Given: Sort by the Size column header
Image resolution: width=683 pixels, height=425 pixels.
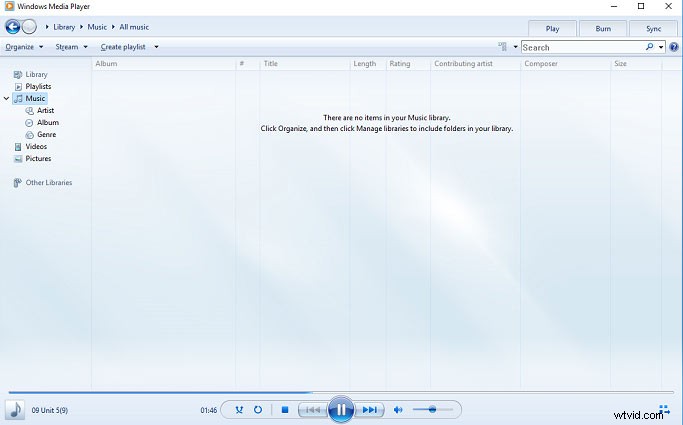Looking at the screenshot, I should pyautogui.click(x=636, y=64).
